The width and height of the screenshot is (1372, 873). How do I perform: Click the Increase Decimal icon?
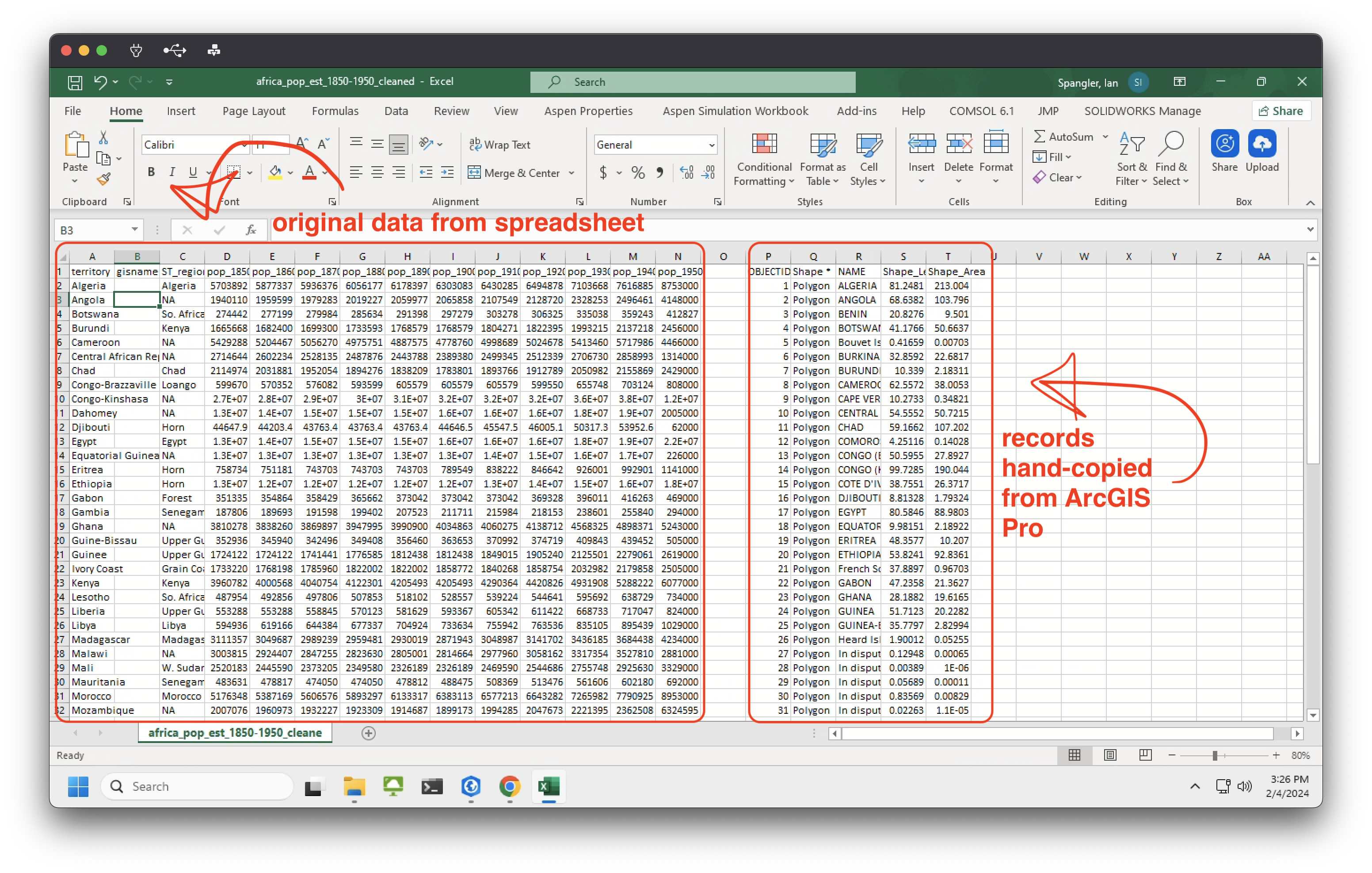point(686,173)
